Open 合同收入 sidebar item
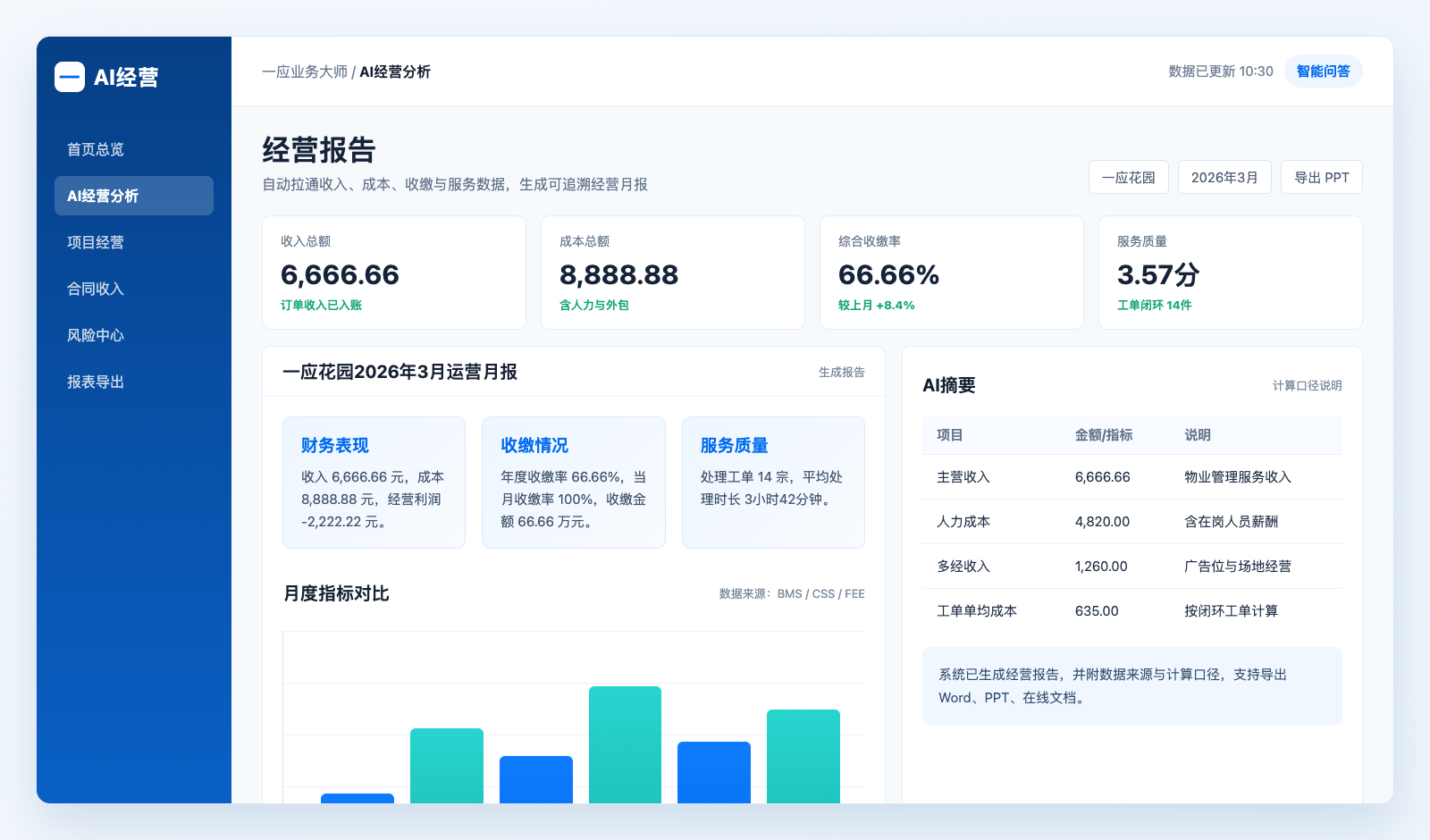The height and width of the screenshot is (840, 1430). (134, 289)
